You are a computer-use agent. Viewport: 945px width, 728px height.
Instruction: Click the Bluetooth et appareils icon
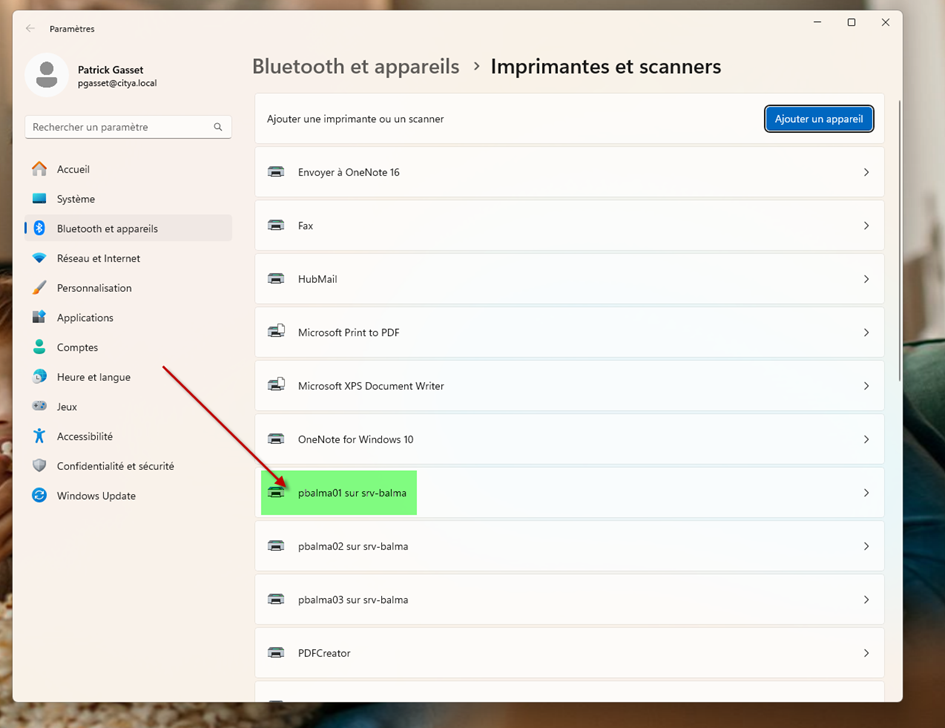[39, 228]
